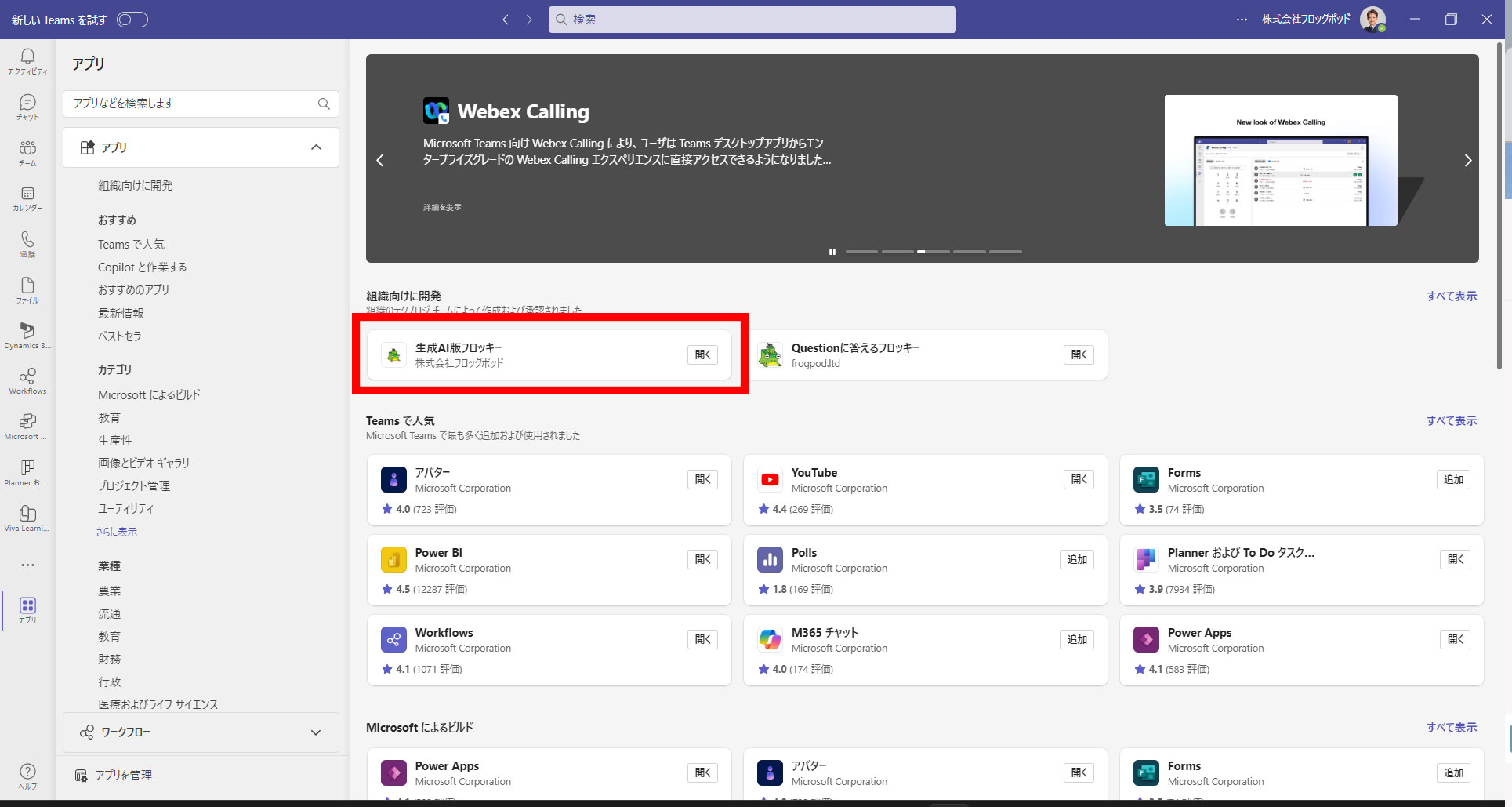Viewport: 1512px width, 807px height.
Task: Open settings and more ellipsis in title bar
Action: (x=1242, y=20)
